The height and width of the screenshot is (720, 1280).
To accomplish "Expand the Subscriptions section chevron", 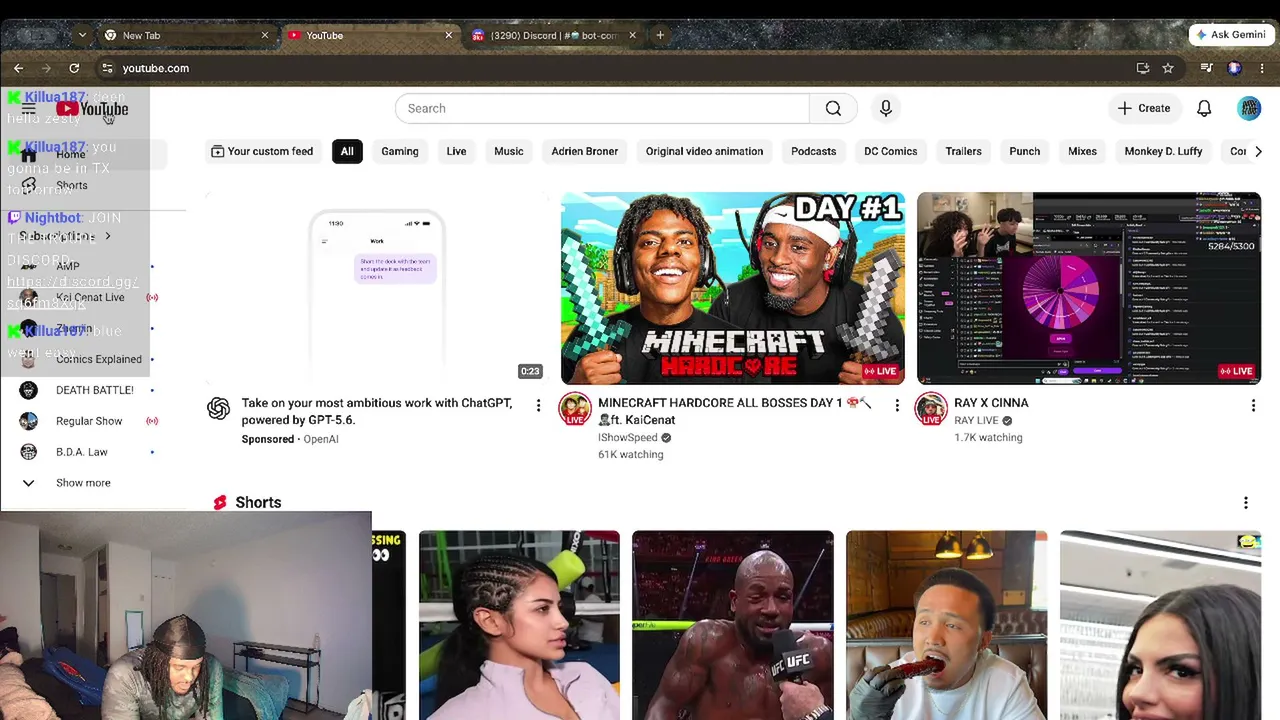I will point(108,236).
